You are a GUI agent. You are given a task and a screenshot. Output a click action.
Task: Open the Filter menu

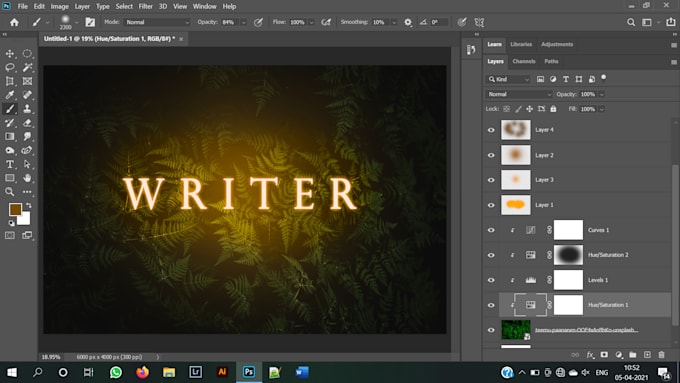145,7
